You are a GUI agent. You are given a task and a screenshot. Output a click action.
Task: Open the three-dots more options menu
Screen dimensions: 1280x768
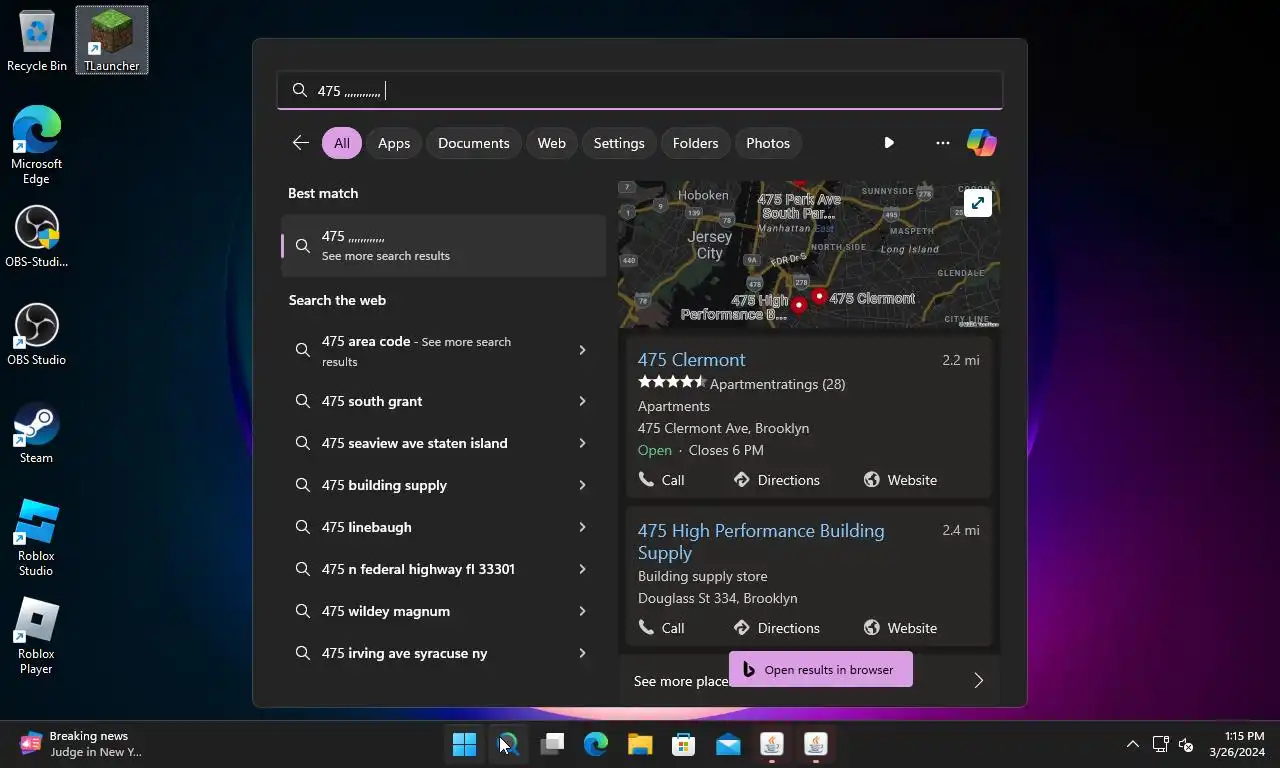pos(942,143)
